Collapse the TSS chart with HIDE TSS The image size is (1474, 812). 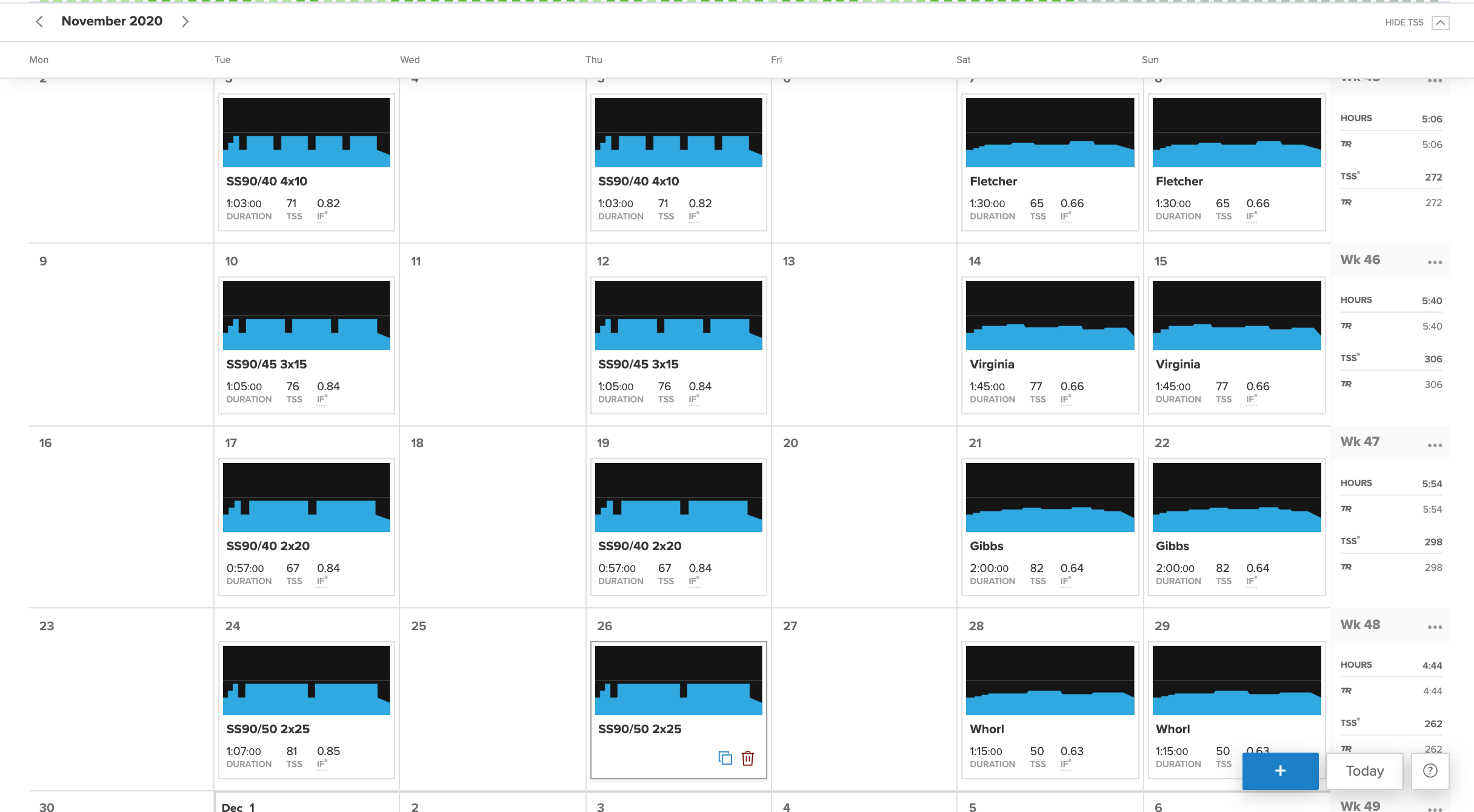pos(1404,22)
